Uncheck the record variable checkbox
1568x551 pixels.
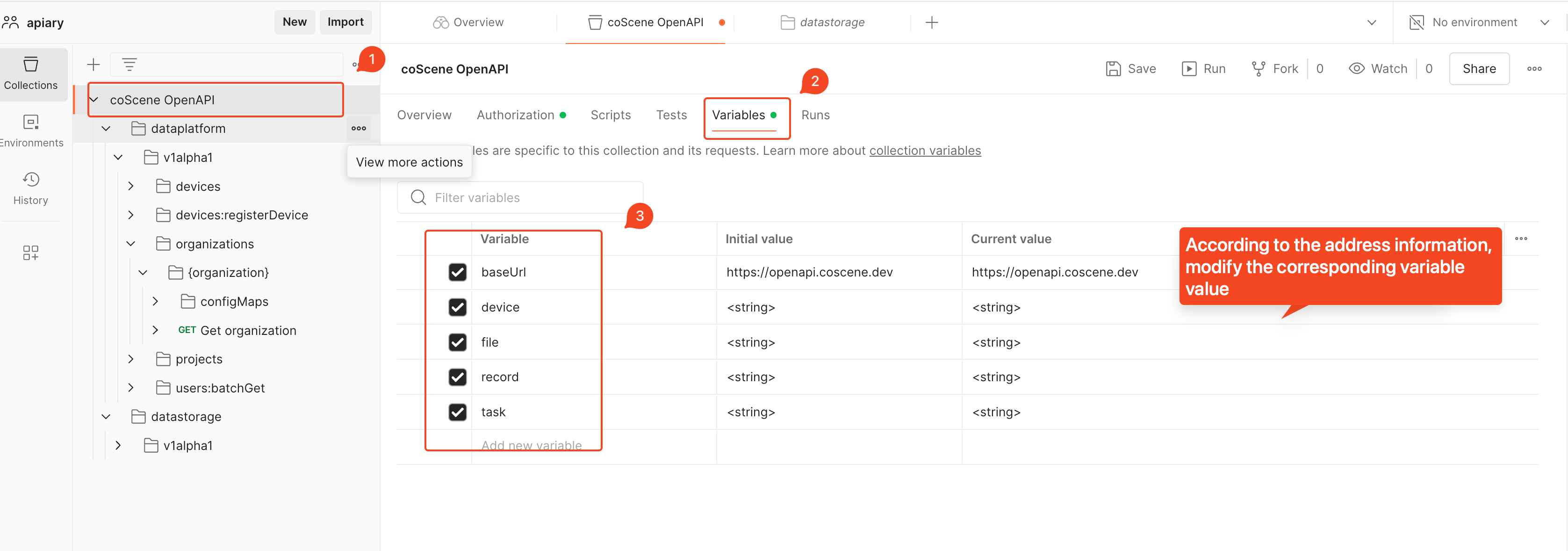(457, 377)
